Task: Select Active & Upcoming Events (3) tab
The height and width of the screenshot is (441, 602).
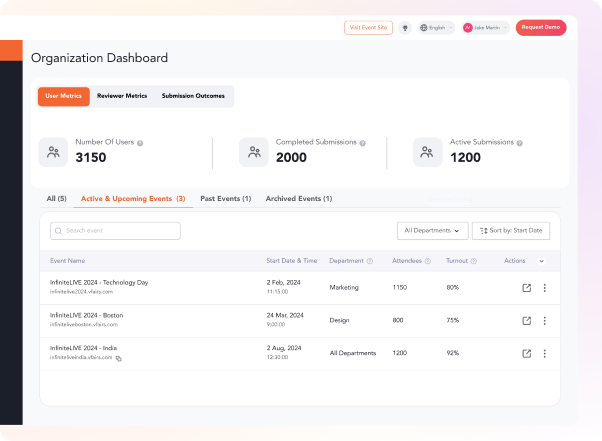Action: point(133,199)
